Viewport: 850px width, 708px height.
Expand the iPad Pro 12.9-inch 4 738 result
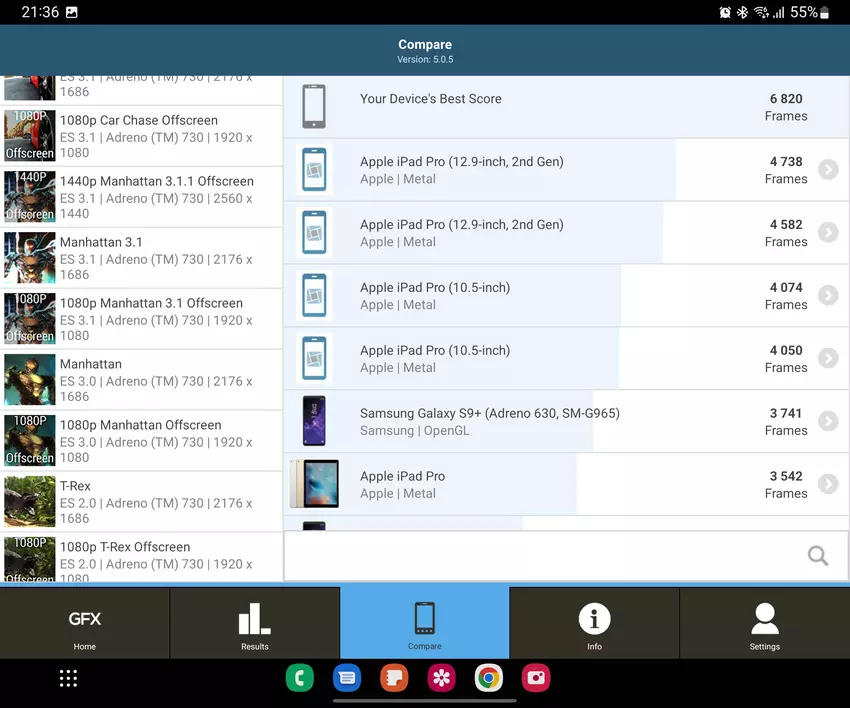(827, 170)
